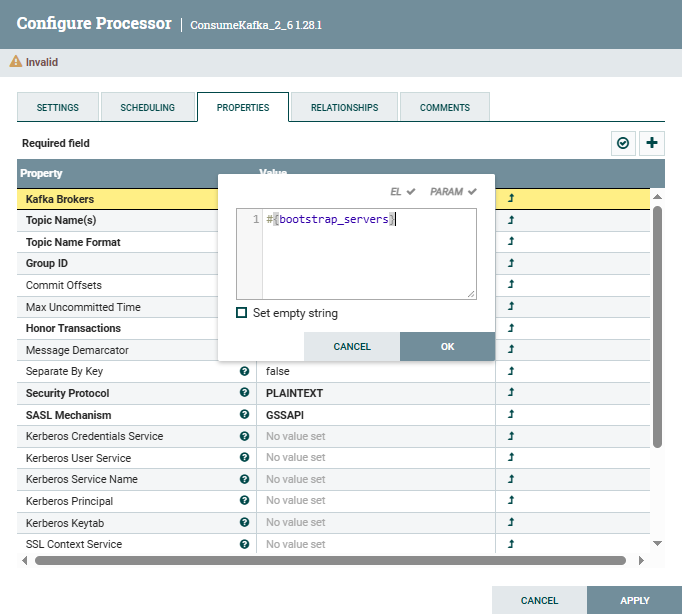Viewport: 682px width, 614px height.
Task: Click help icon for SSL Context Service
Action: (244, 544)
